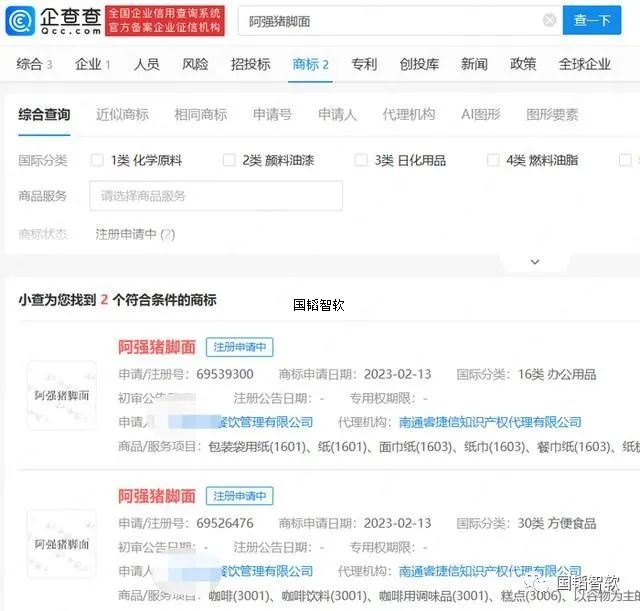Open the 新闻 tab
640x611 pixels.
474,64
